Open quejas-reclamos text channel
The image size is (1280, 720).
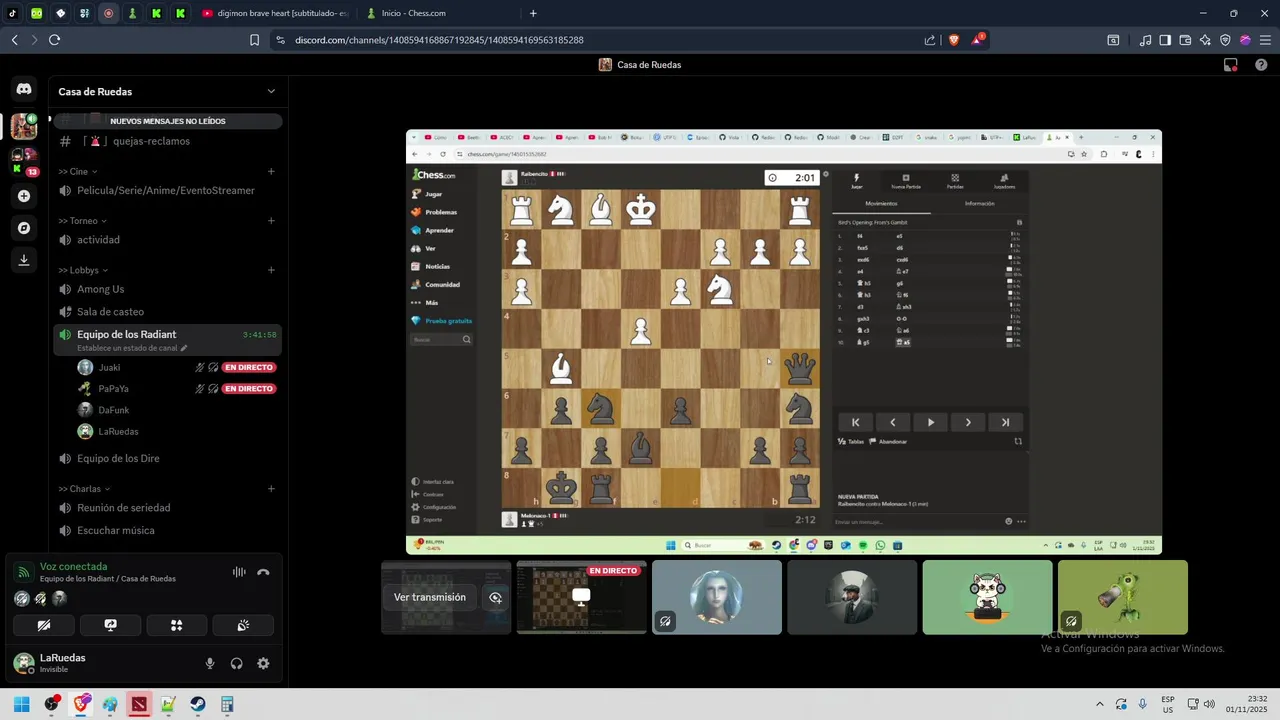[167, 141]
